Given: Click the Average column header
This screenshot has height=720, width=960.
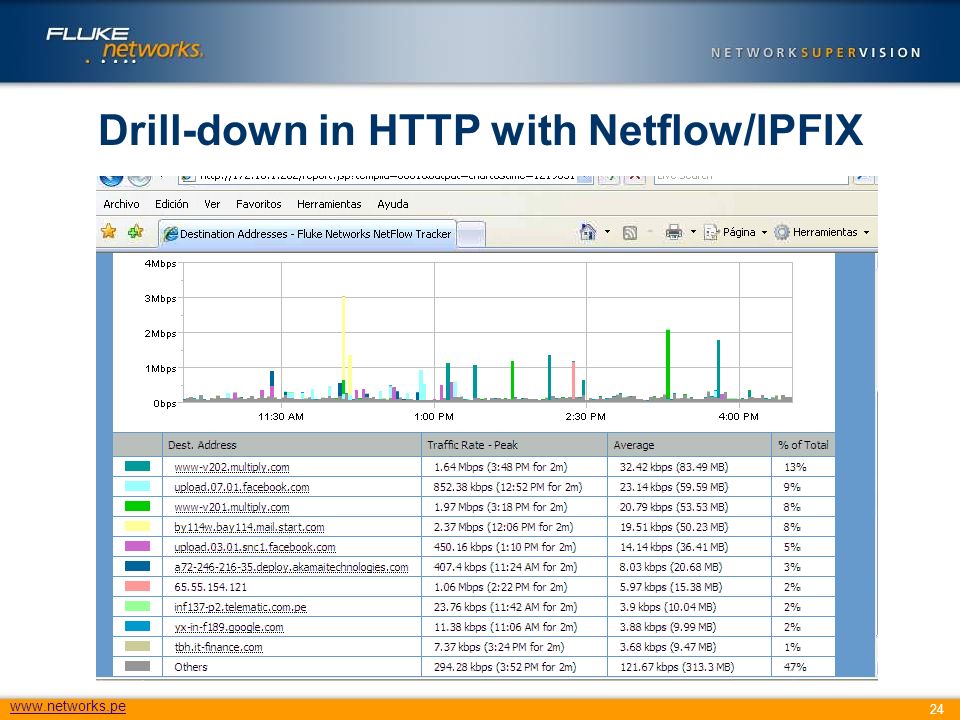Looking at the screenshot, I should click(689, 445).
